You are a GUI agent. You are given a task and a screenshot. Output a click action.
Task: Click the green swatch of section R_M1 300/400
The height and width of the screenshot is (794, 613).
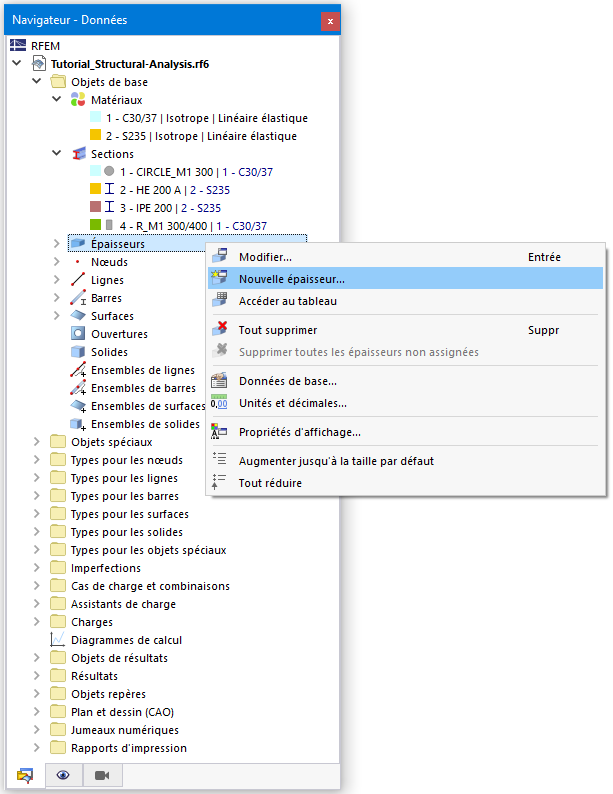coord(95,224)
